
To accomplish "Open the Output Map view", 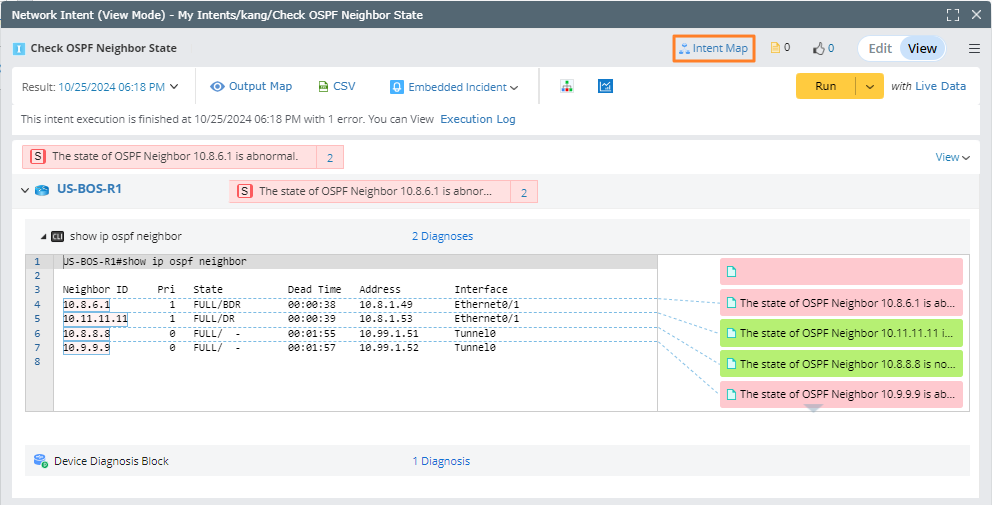I will coord(251,87).
